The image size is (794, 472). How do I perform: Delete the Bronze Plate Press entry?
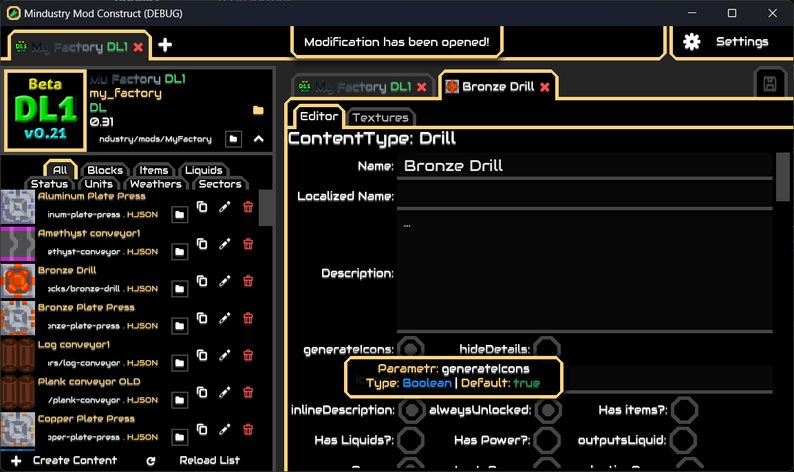tap(248, 318)
